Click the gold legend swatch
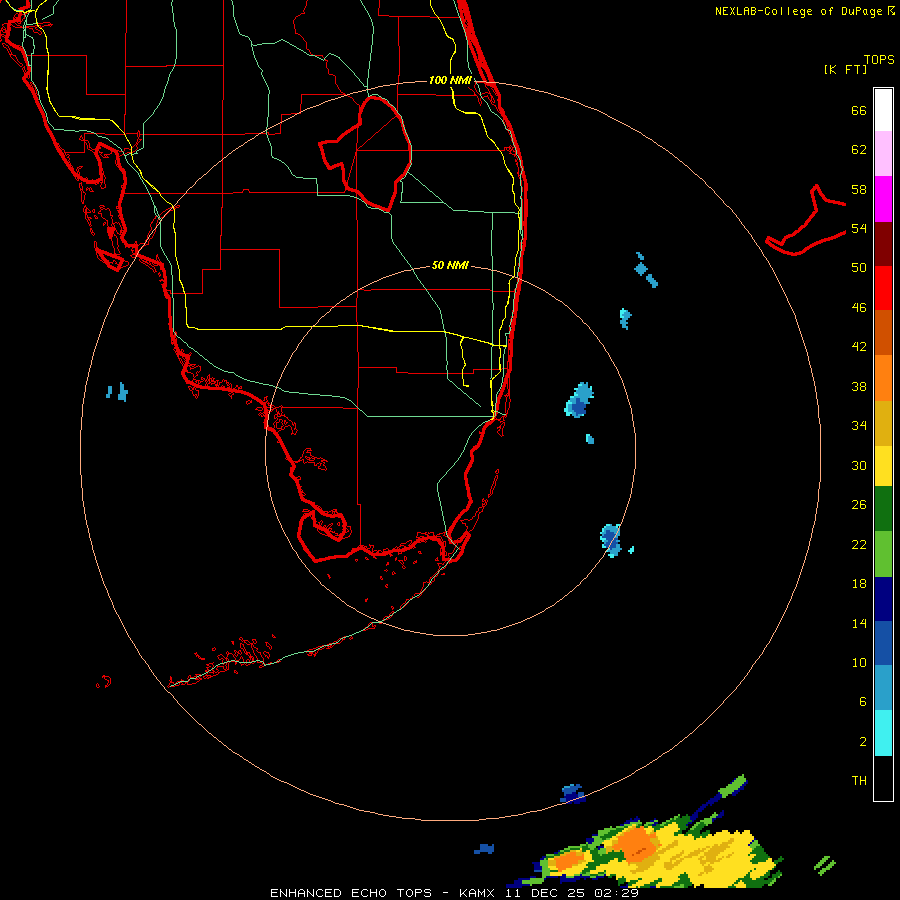The image size is (900, 900). tap(883, 423)
